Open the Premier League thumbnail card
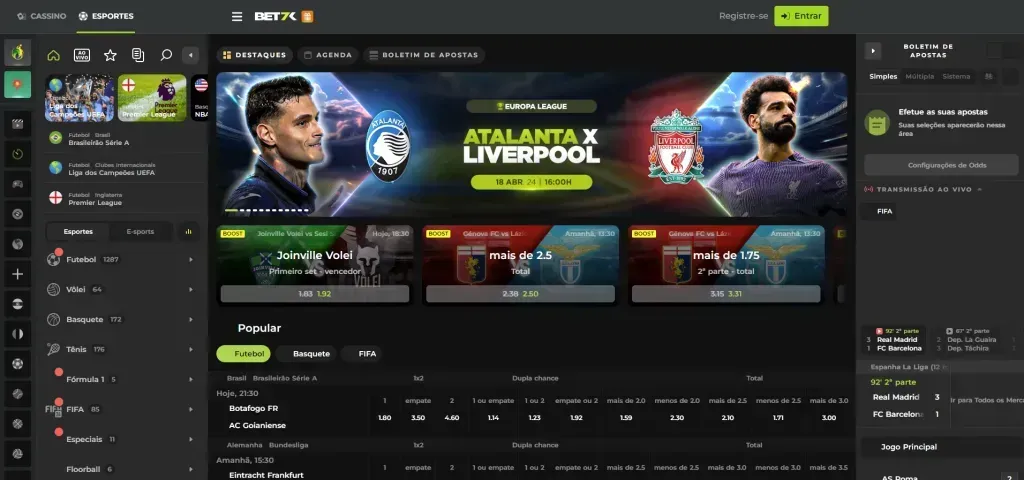Screen dimensions: 1024x480 (x=152, y=98)
